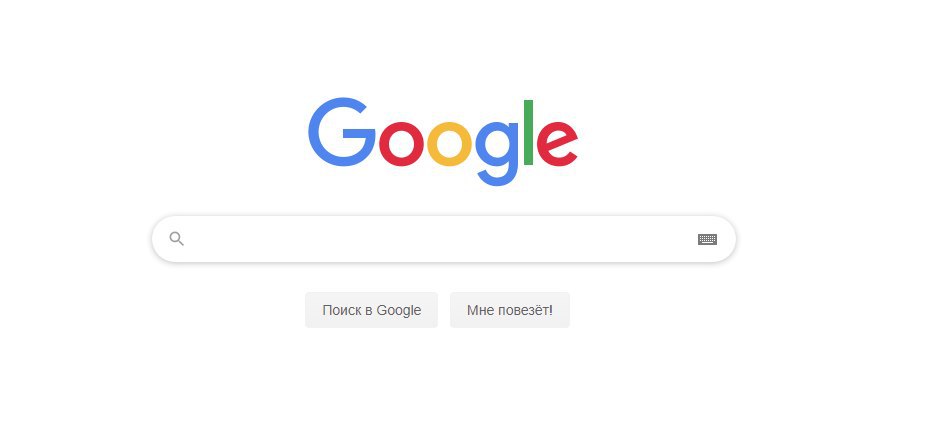The width and height of the screenshot is (937, 426).
Task: Open the on-screen virtual keyboard icon
Action: coord(707,240)
